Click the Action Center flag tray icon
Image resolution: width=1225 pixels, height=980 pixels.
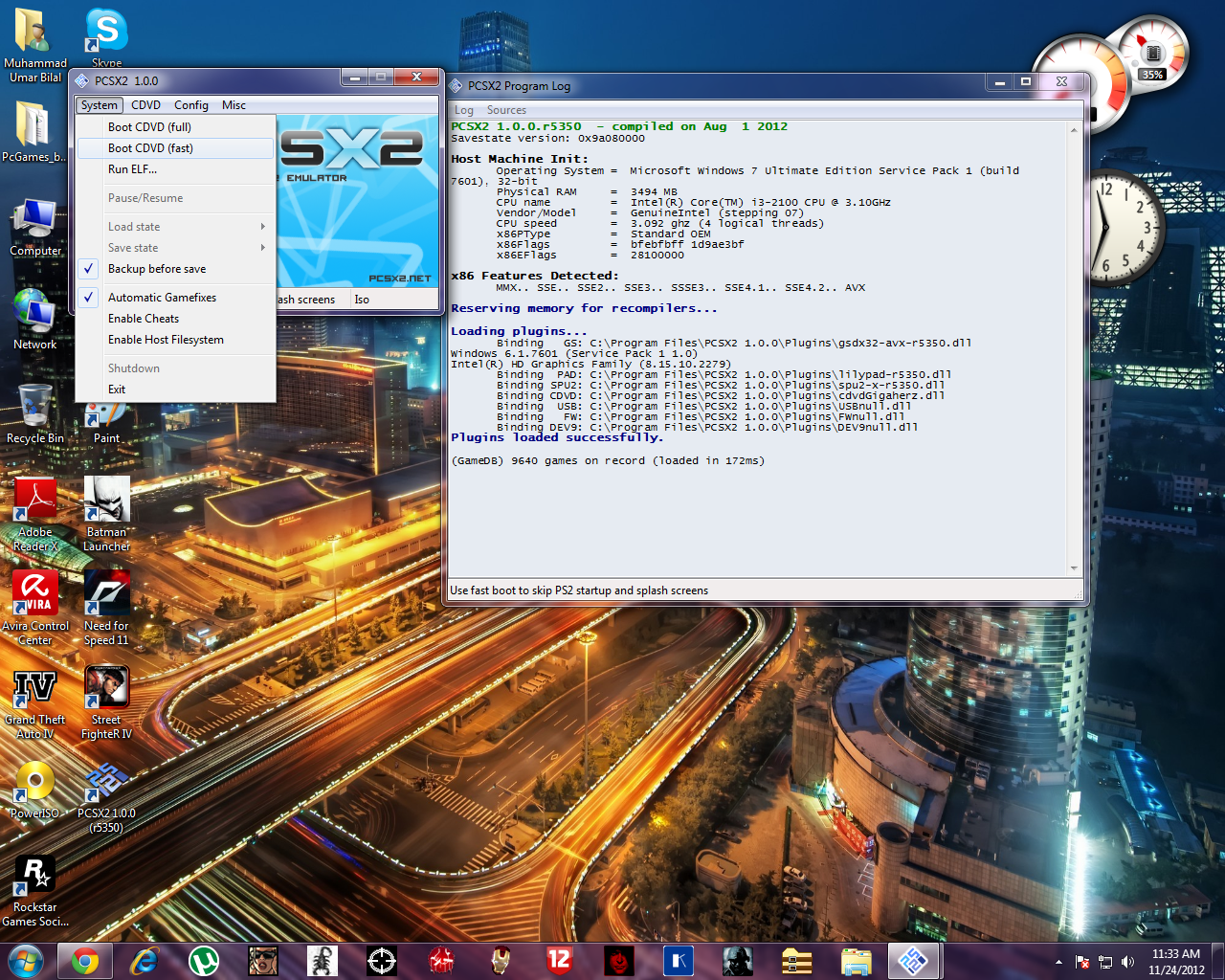point(1082,962)
